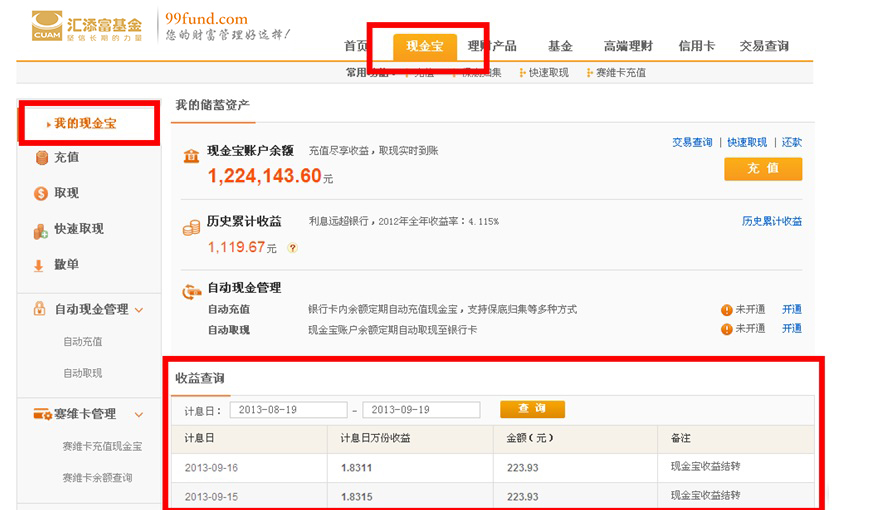Open the 历史累计收益 link on right

pos(771,221)
